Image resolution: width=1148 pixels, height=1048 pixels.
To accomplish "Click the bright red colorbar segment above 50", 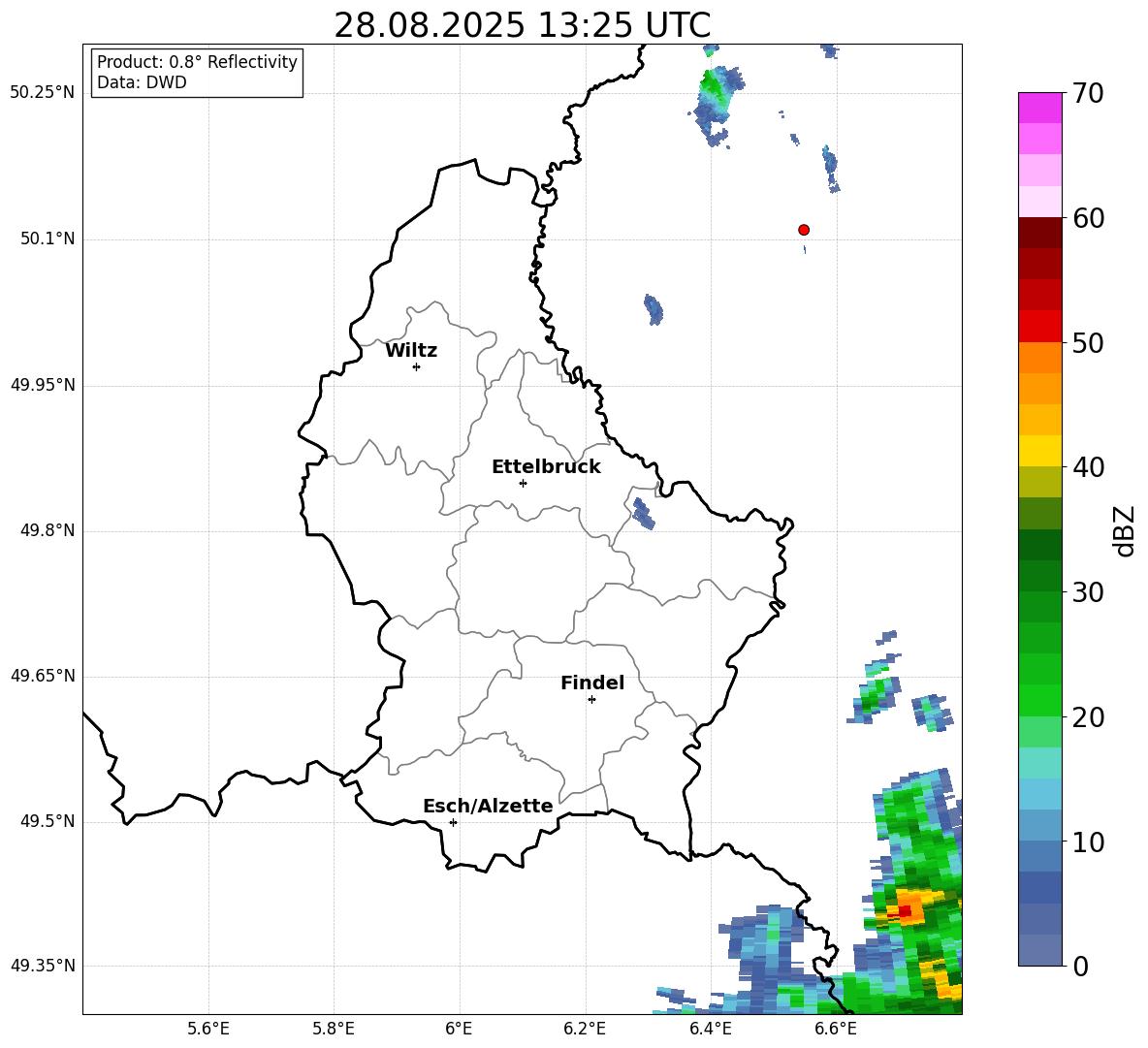I will pos(1040,327).
